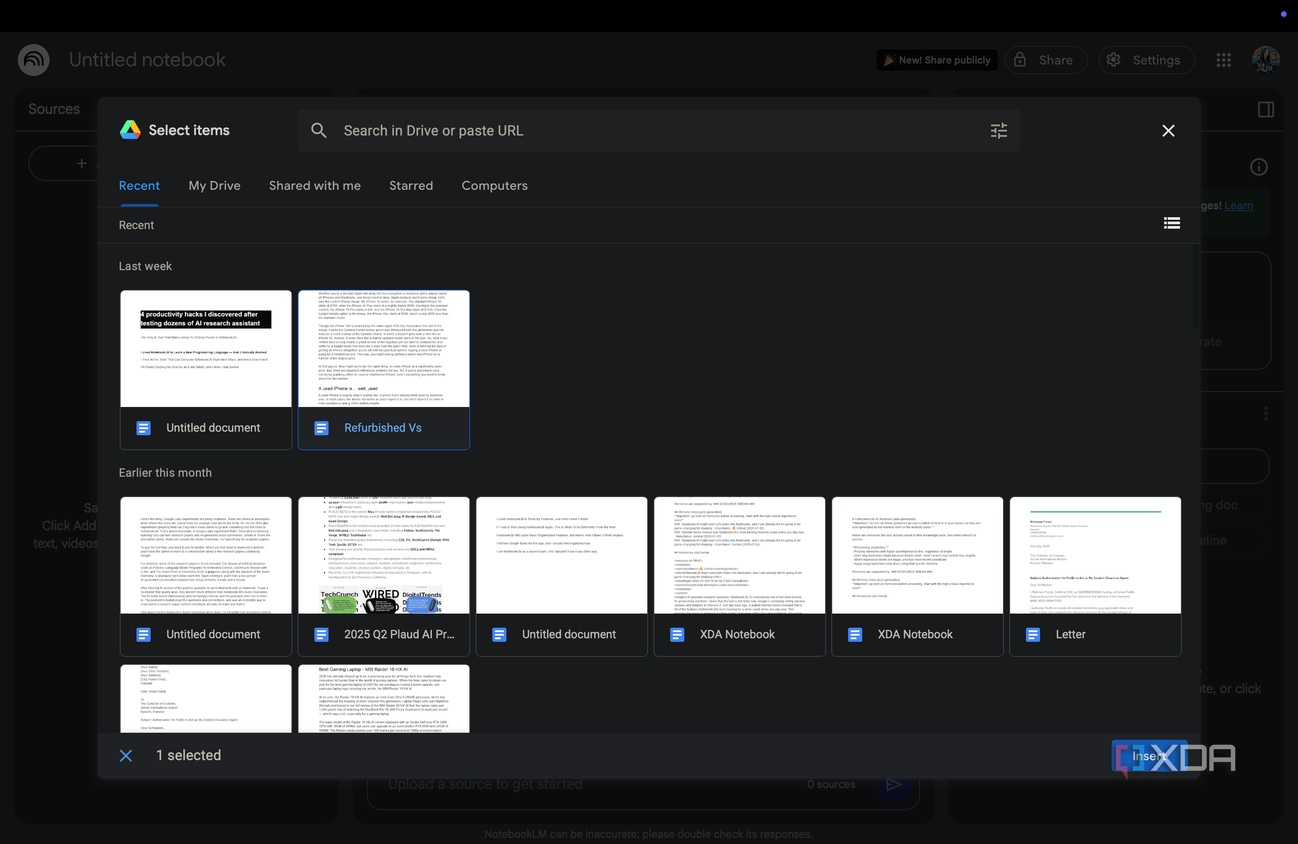The image size is (1298, 844).
Task: Click the Untitled notebook title
Action: click(x=147, y=60)
